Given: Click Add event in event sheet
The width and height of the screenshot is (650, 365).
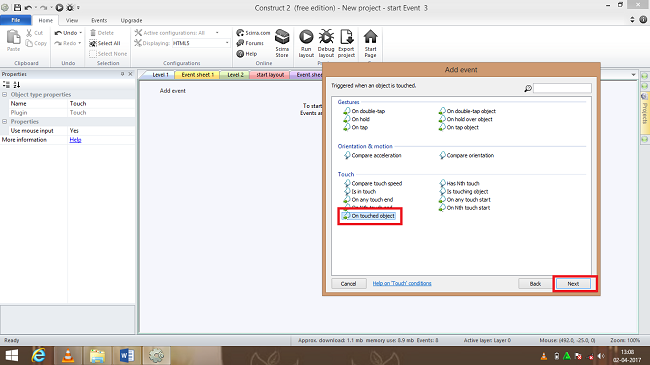Looking at the screenshot, I should [172, 91].
